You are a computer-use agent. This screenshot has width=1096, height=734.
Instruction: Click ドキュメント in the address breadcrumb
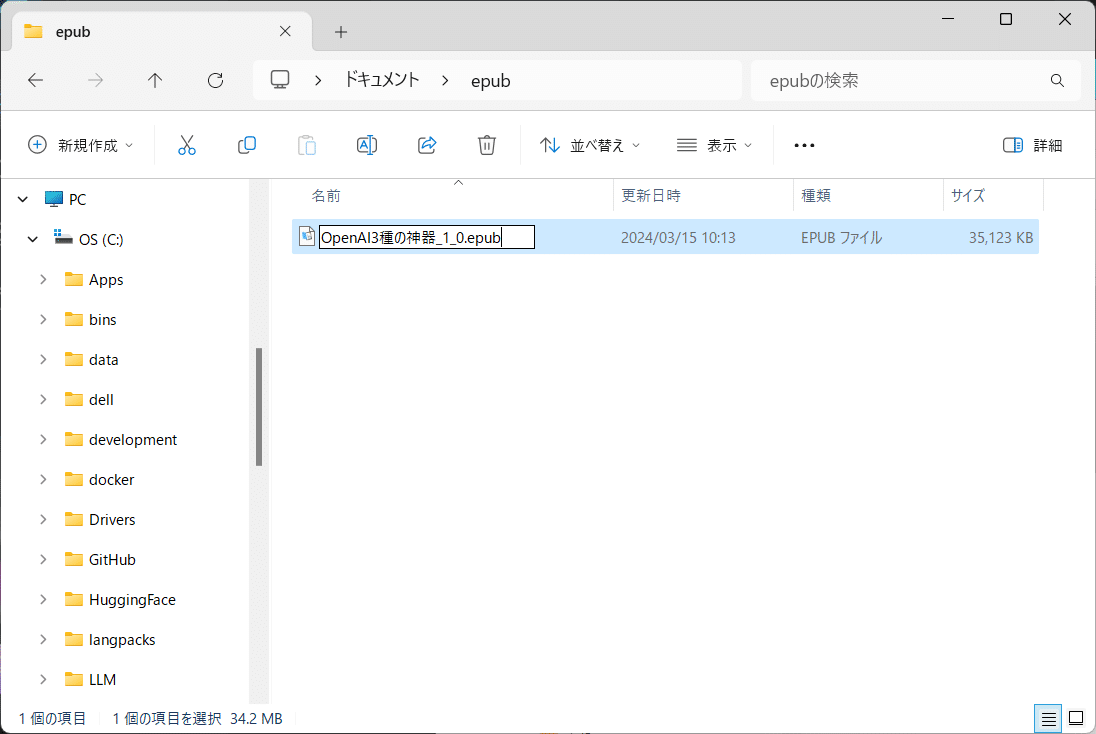pyautogui.click(x=382, y=80)
